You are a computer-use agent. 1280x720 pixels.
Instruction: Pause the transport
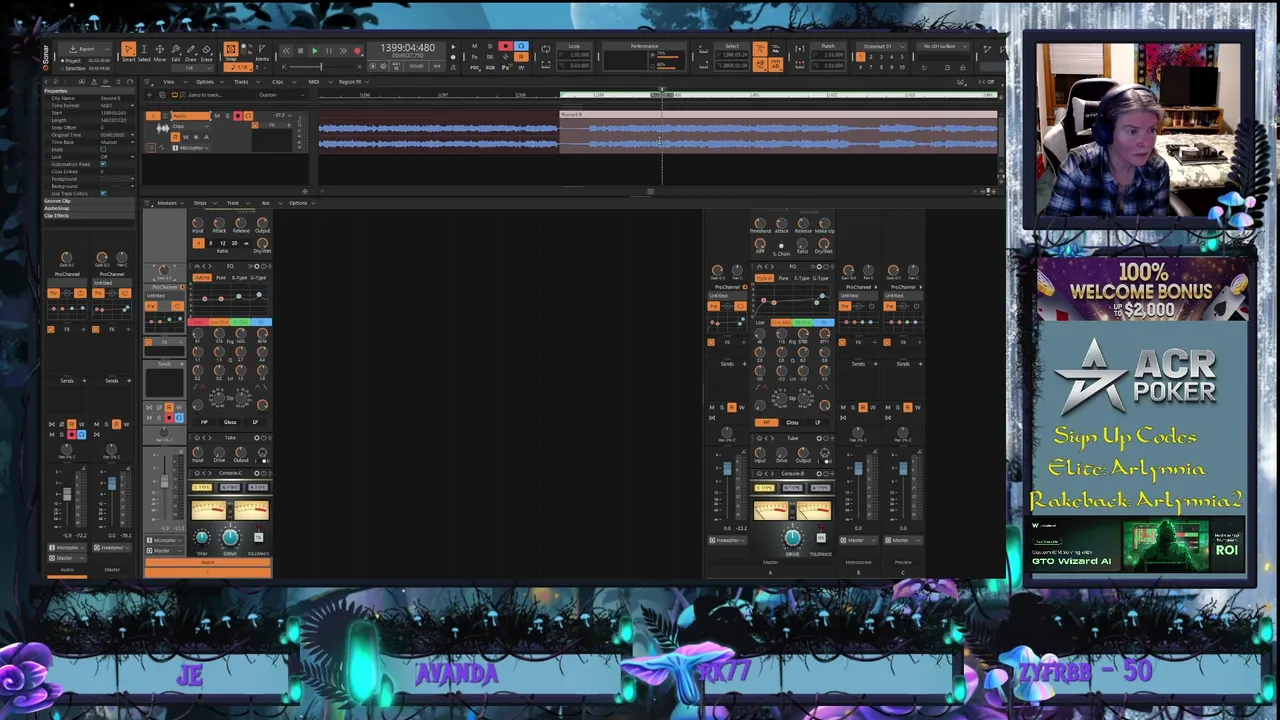[x=329, y=51]
